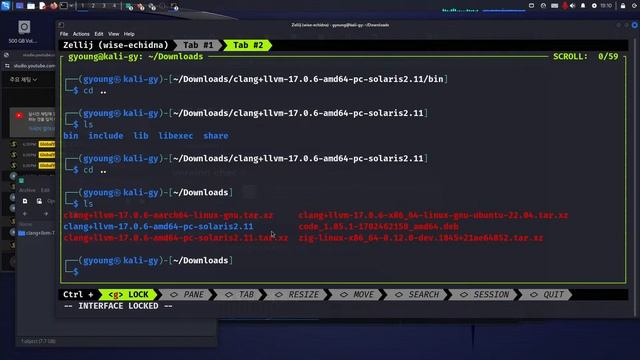The width and height of the screenshot is (640, 360).
Task: Click the zig-linux tar.xz filename
Action: pyautogui.click(x=421, y=238)
